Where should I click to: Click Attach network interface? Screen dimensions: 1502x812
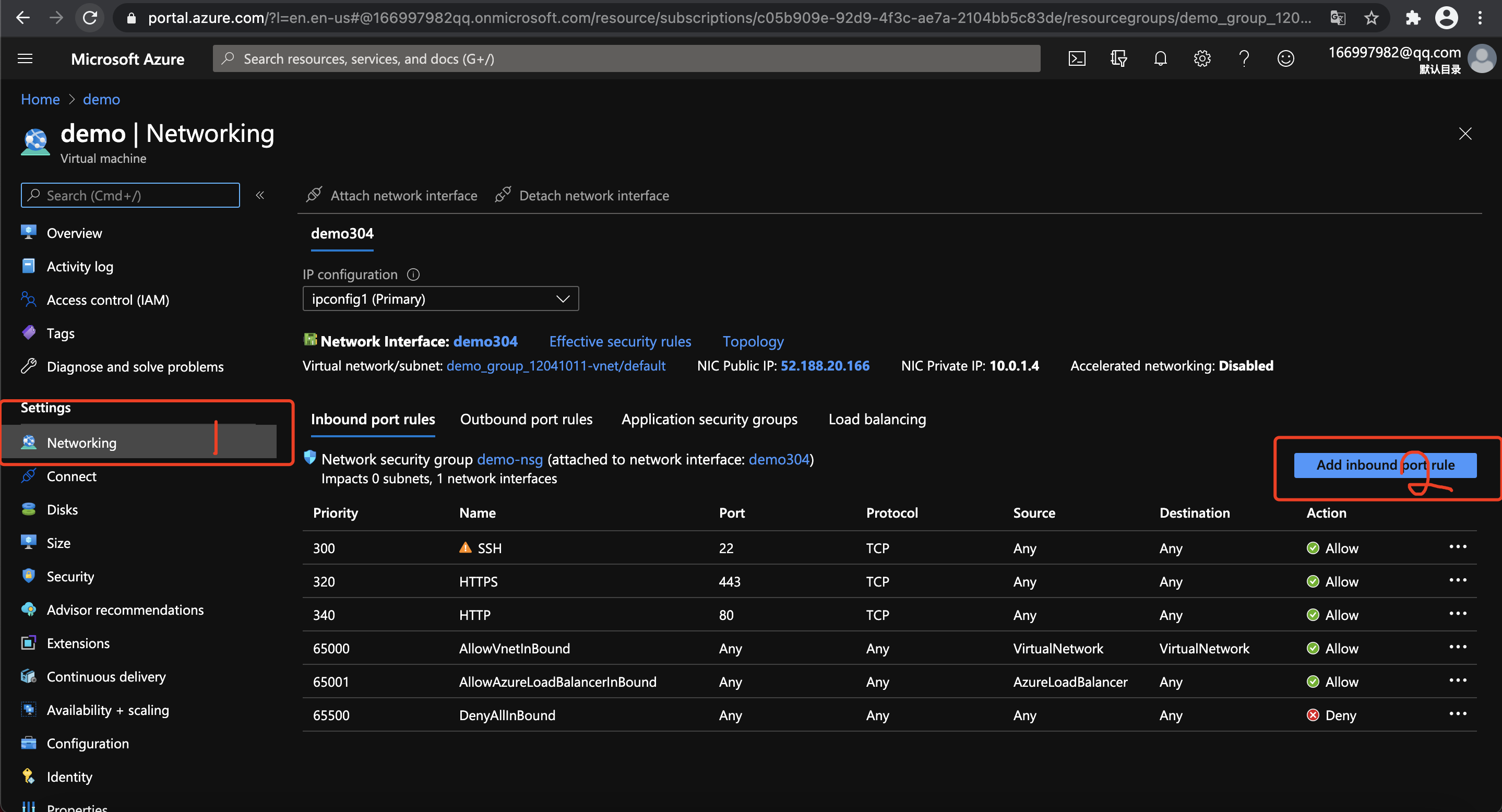[x=392, y=195]
